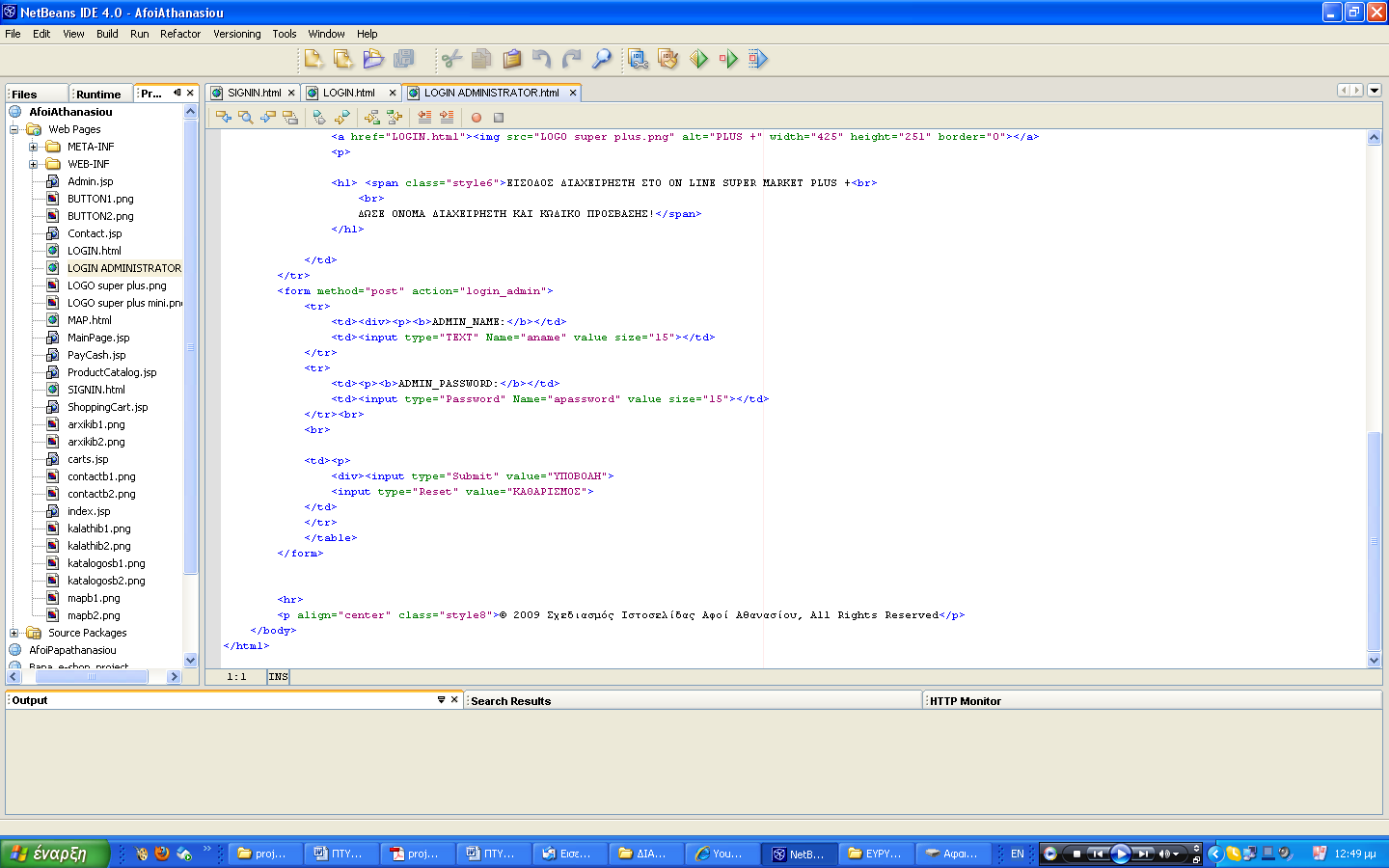This screenshot has width=1389, height=868.
Task: Close the LOGIN ADMINISTRATOR.html tab
Action: click(573, 93)
